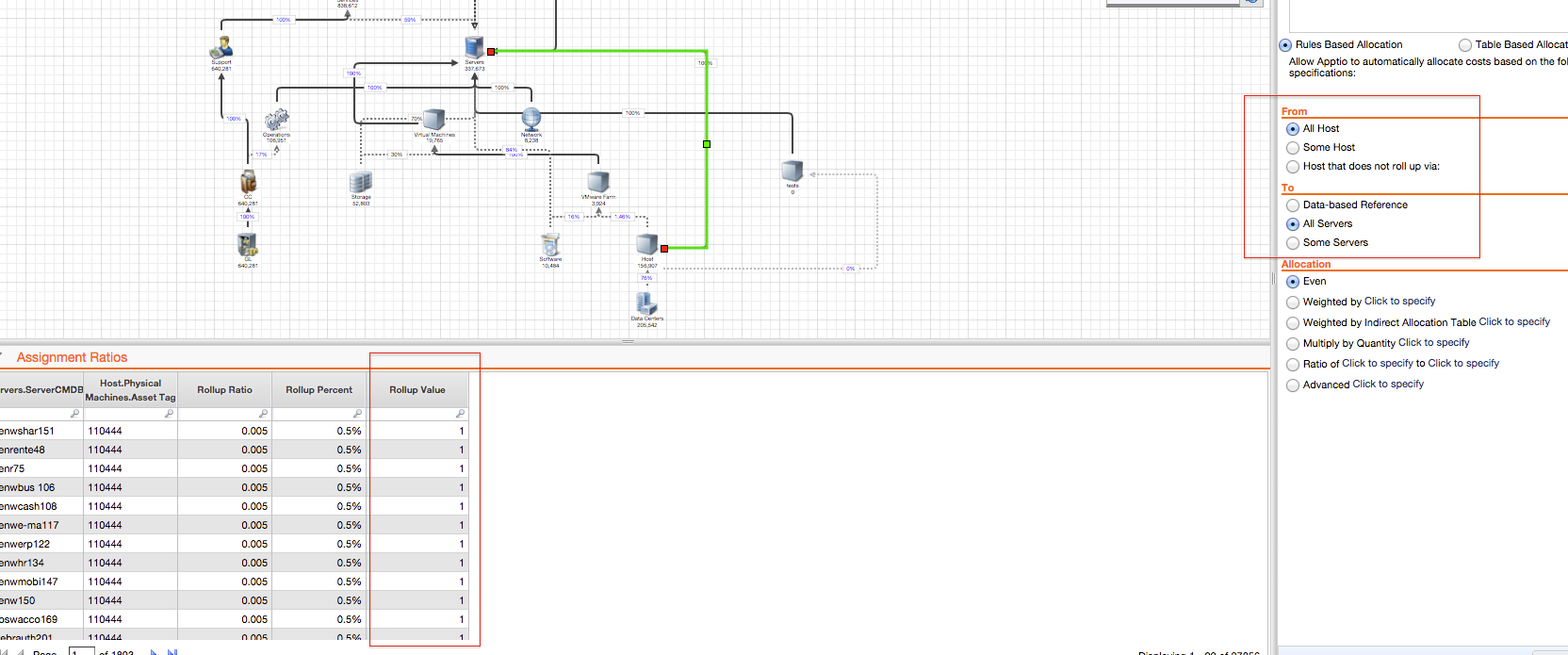
Task: Sort by Host.Physical Machines.Asset Tag header
Action: [x=130, y=390]
